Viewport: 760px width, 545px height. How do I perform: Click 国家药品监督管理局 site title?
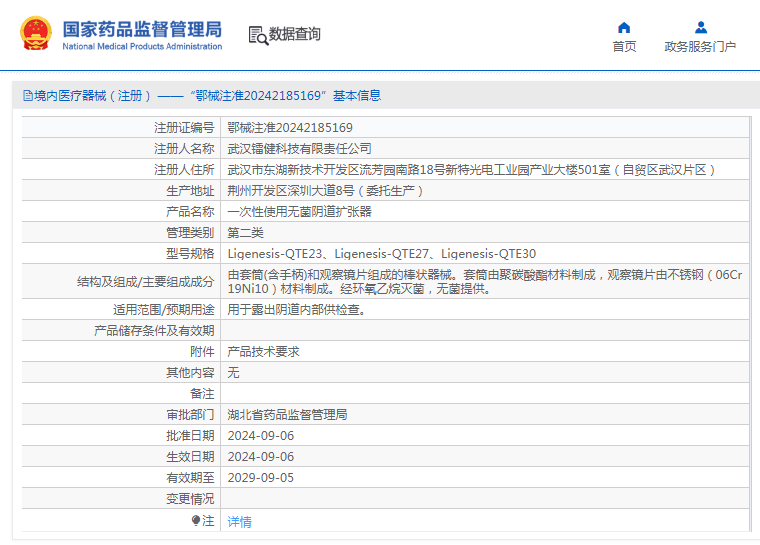[x=142, y=29]
